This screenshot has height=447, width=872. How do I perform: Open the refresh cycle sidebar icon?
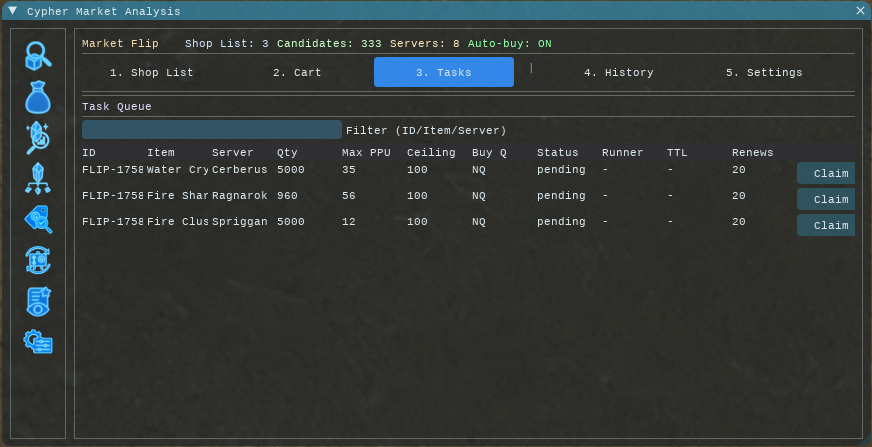pyautogui.click(x=38, y=260)
